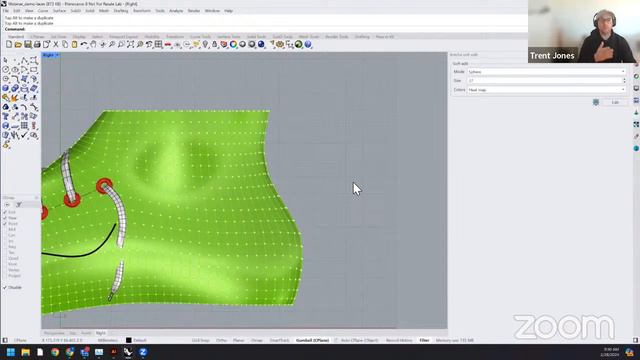Click the lightbulb Hide objects icon
The height and width of the screenshot is (360, 640).
tap(205, 44)
